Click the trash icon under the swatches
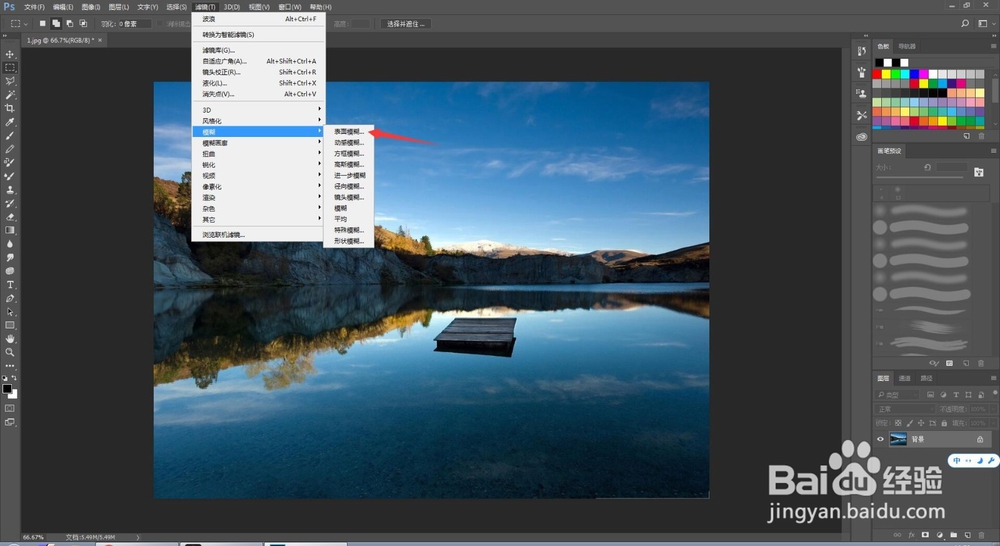This screenshot has height=546, width=1000. click(x=982, y=136)
